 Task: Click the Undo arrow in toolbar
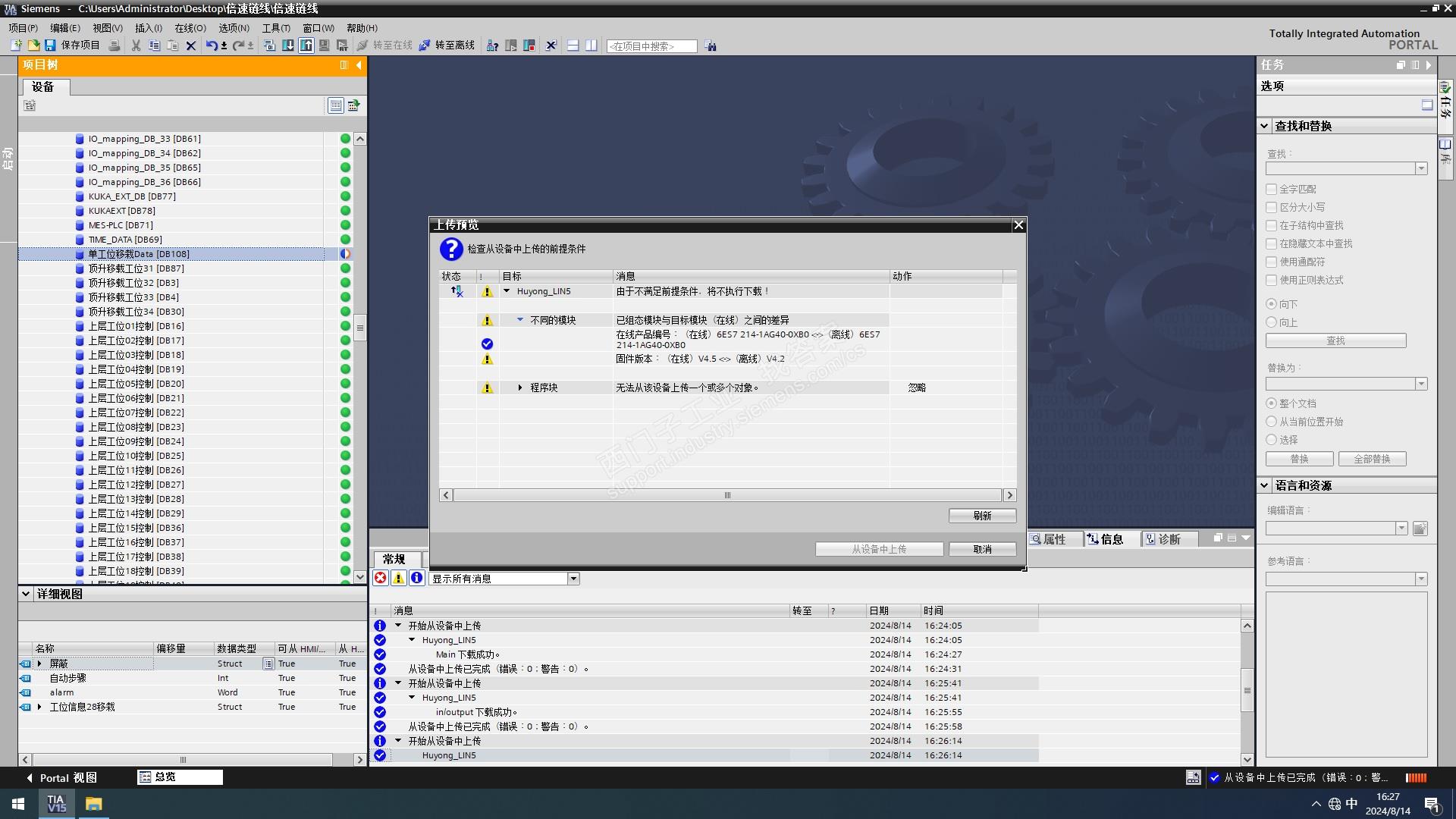coord(211,45)
